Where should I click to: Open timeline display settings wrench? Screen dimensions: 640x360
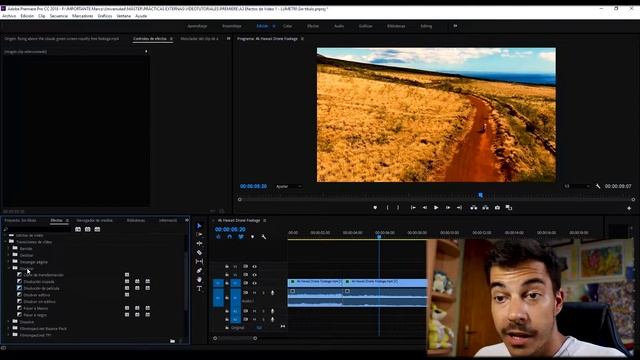pos(264,237)
